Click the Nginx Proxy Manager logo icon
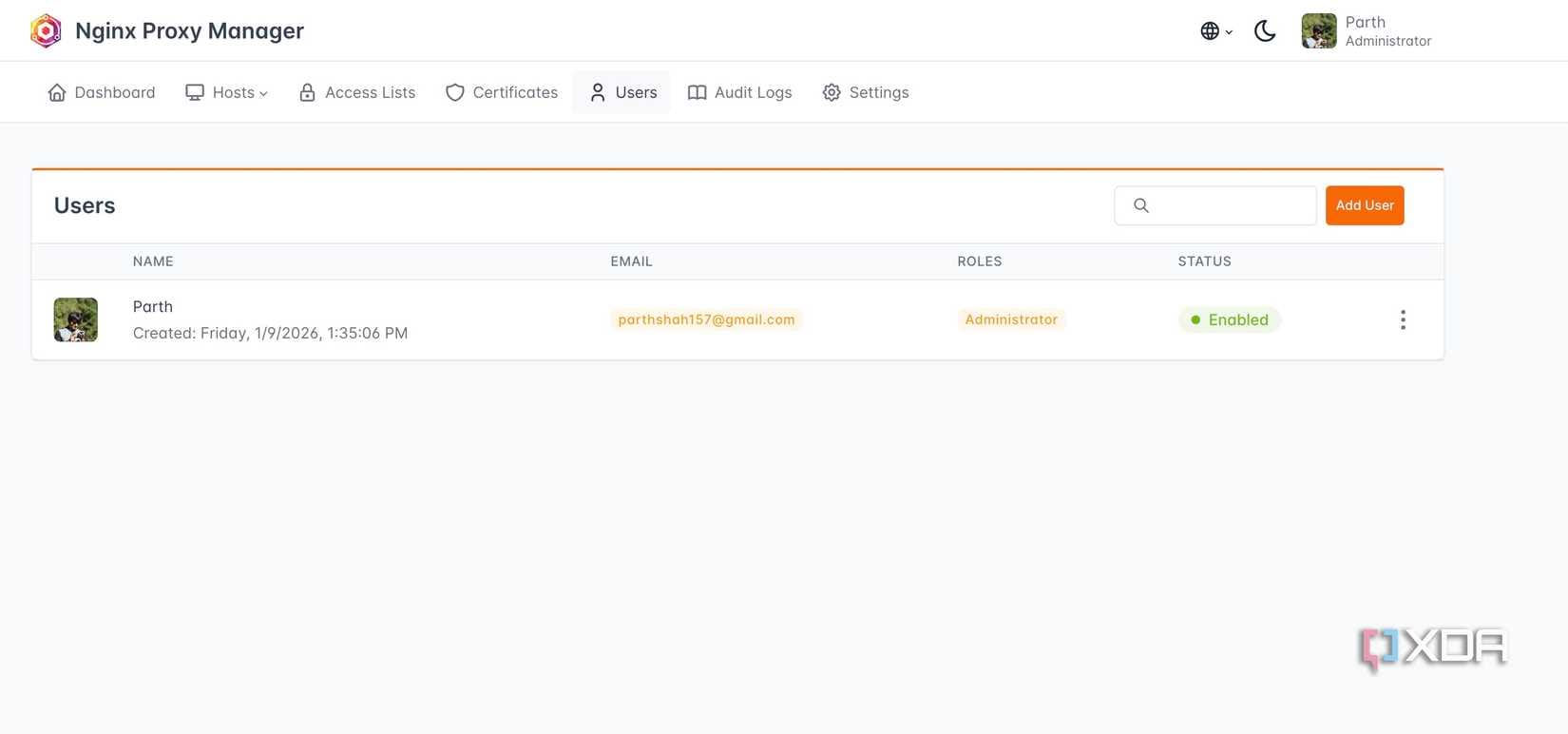The height and width of the screenshot is (734, 1568). click(46, 30)
